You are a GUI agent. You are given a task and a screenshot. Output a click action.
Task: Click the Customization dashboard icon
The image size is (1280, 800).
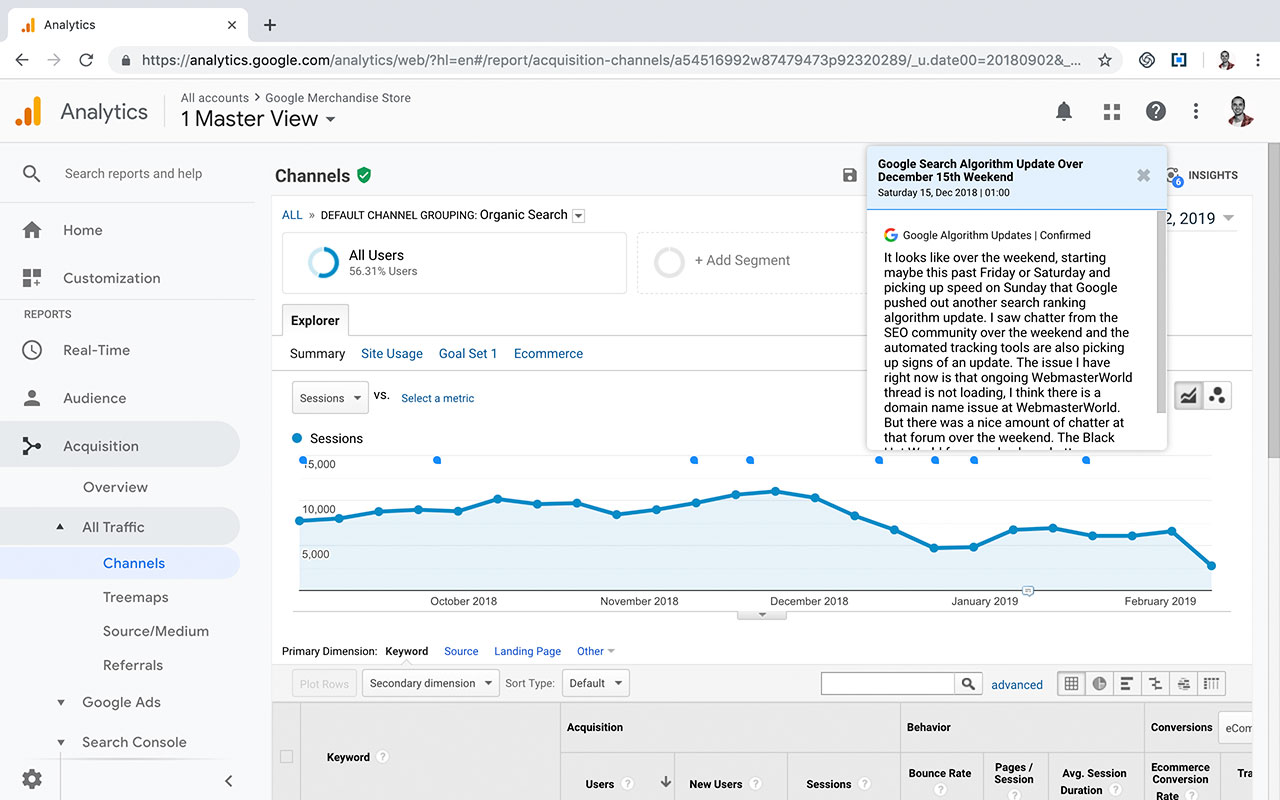tap(32, 278)
